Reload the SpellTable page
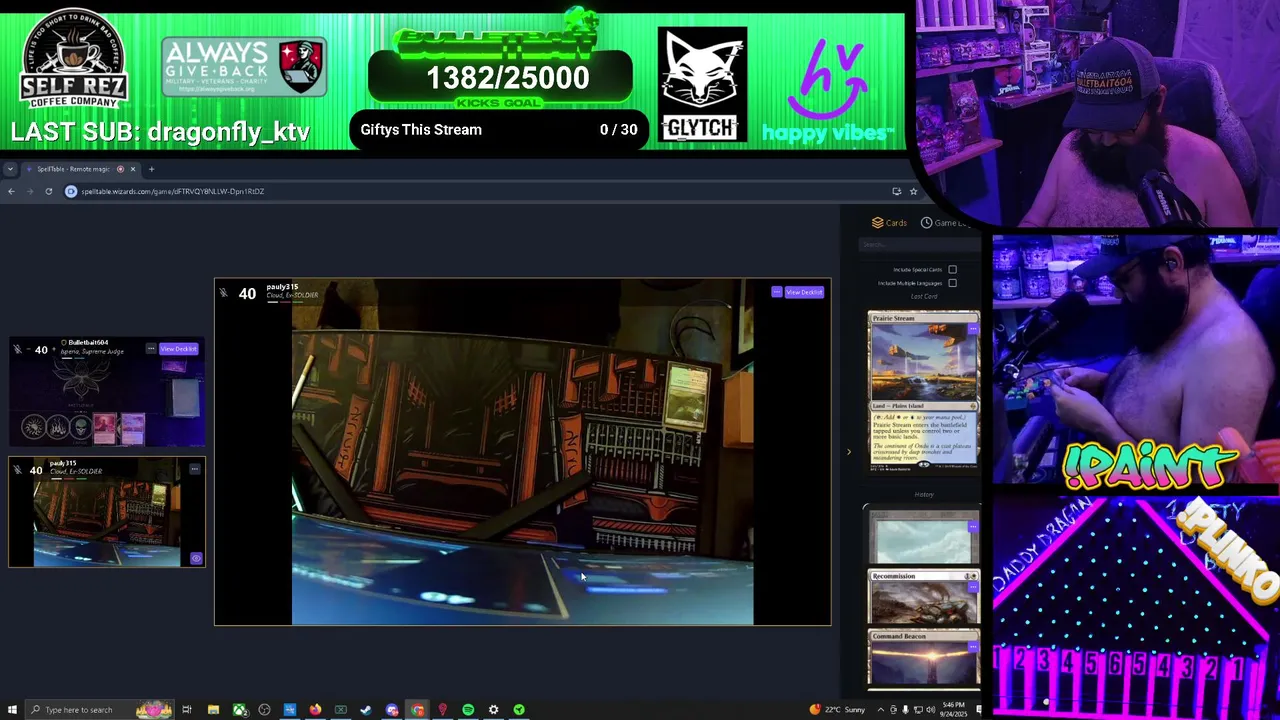 (x=48, y=191)
